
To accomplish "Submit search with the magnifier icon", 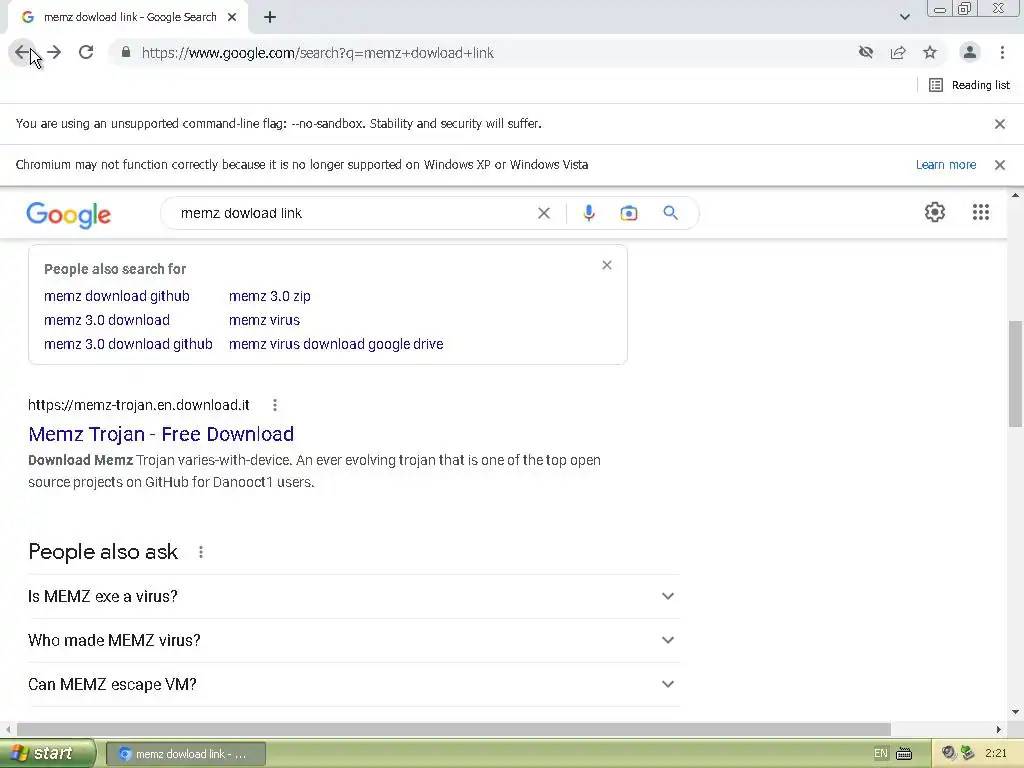I will (671, 213).
